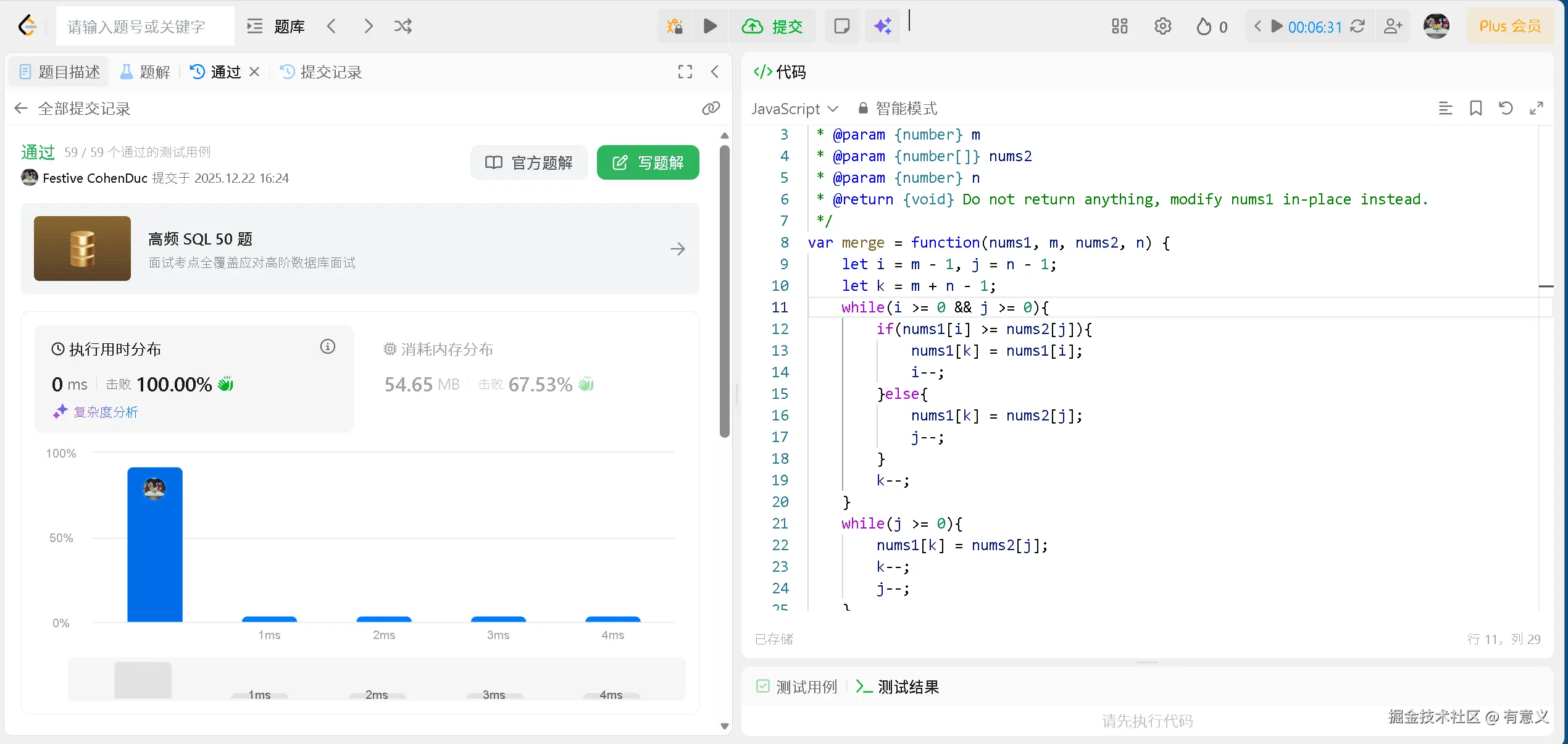The width and height of the screenshot is (1568, 744).
Task: Toggle the 智能模式 lock mode
Action: tap(898, 109)
